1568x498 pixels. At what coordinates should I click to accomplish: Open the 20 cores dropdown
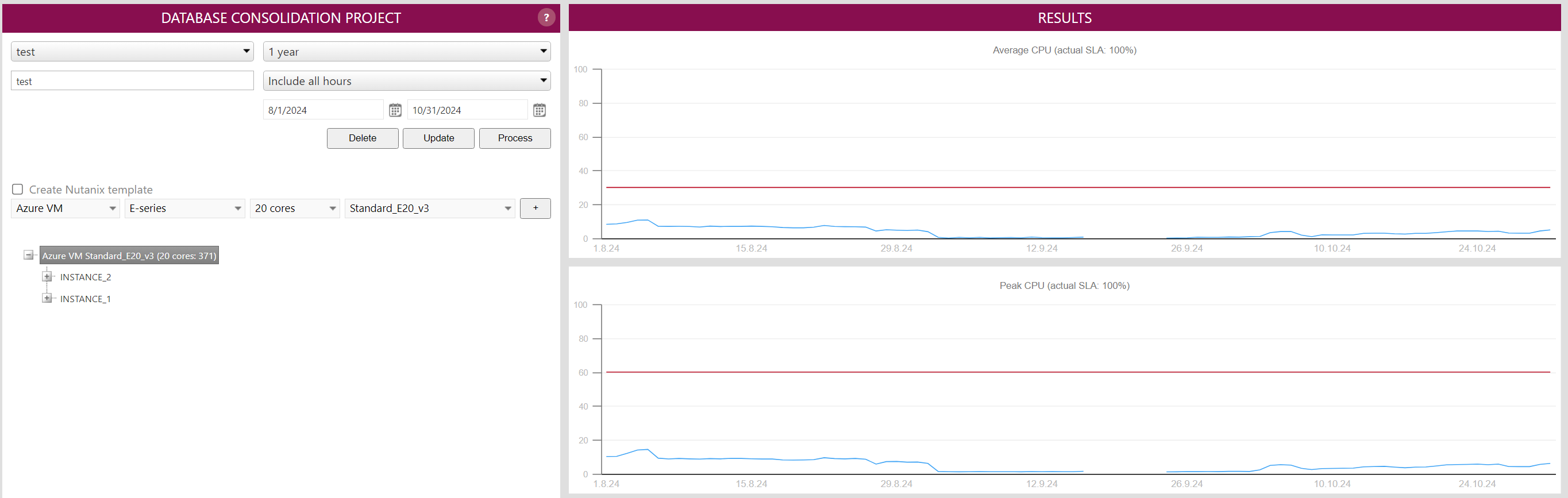click(295, 208)
